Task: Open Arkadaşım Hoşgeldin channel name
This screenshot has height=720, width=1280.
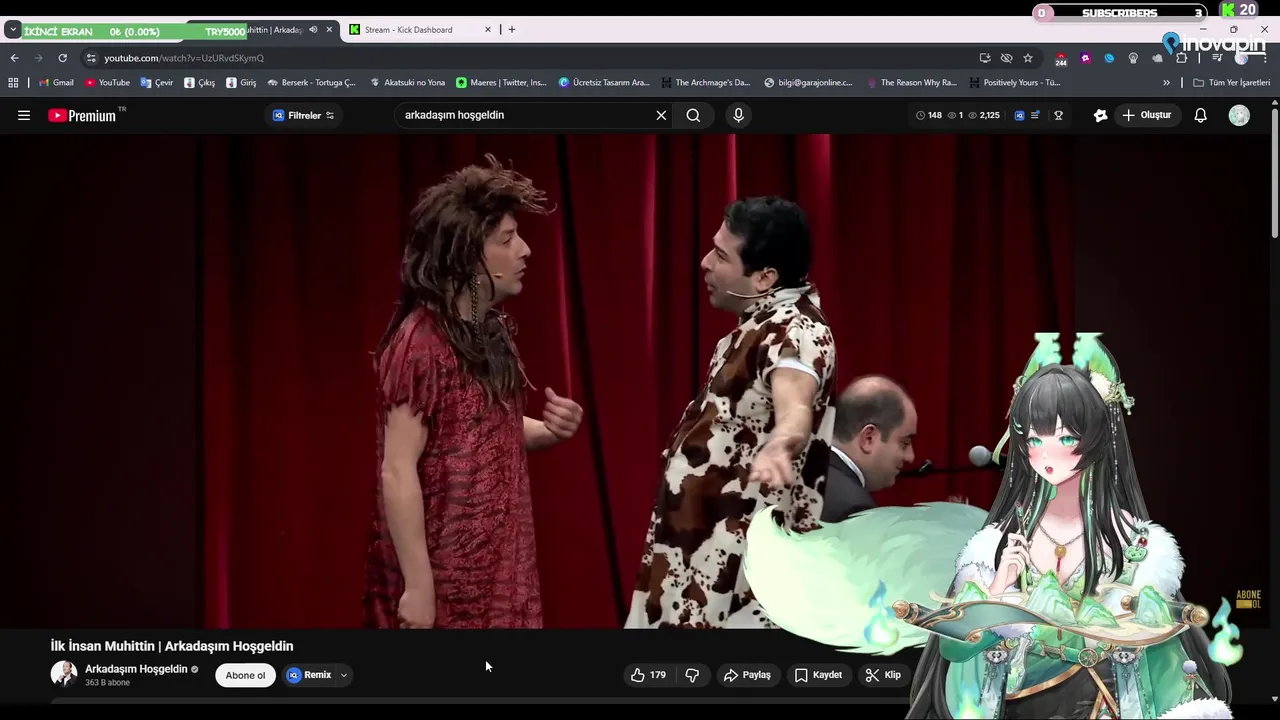Action: tap(136, 669)
